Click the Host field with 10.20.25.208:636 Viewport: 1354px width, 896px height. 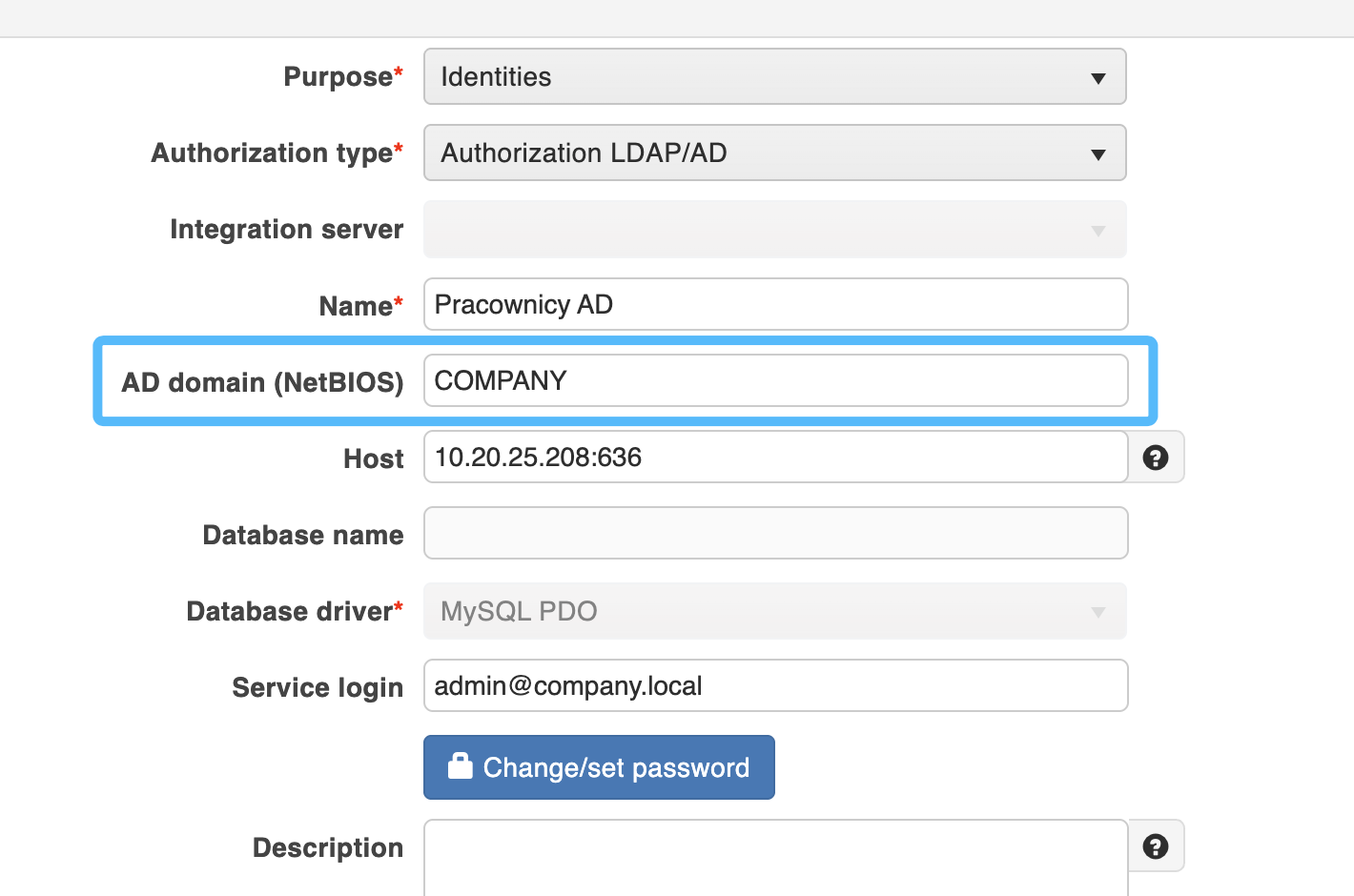point(774,458)
